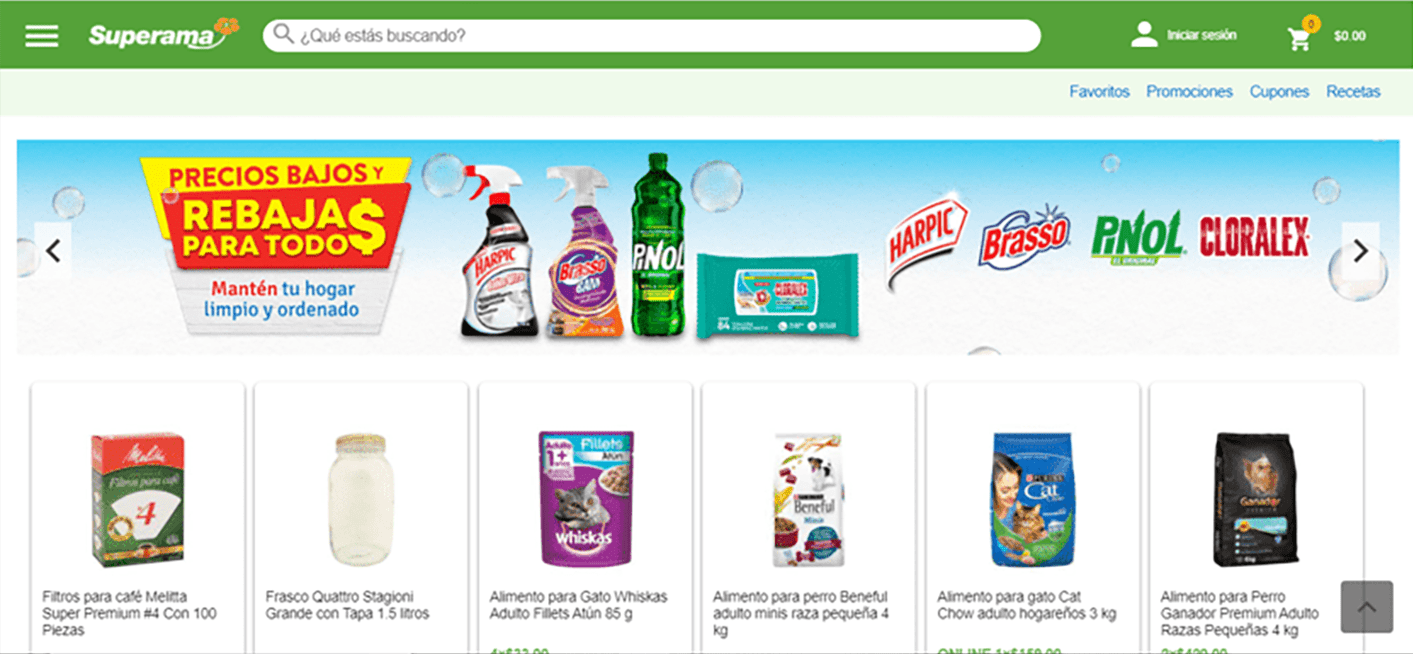1413x654 pixels.
Task: Focus the ¿Qué estás buscando? search field
Action: (x=652, y=35)
